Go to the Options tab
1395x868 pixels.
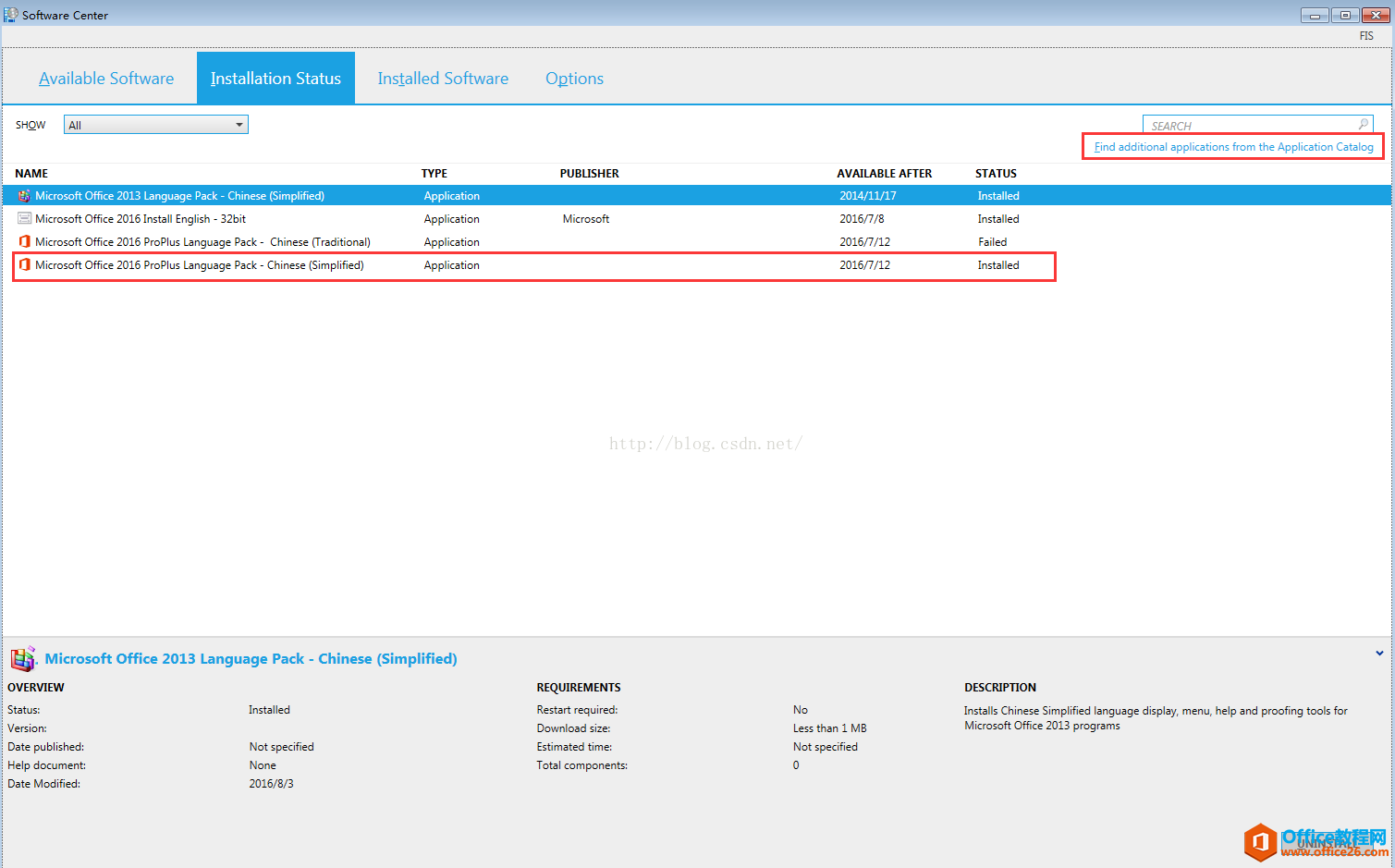[574, 79]
